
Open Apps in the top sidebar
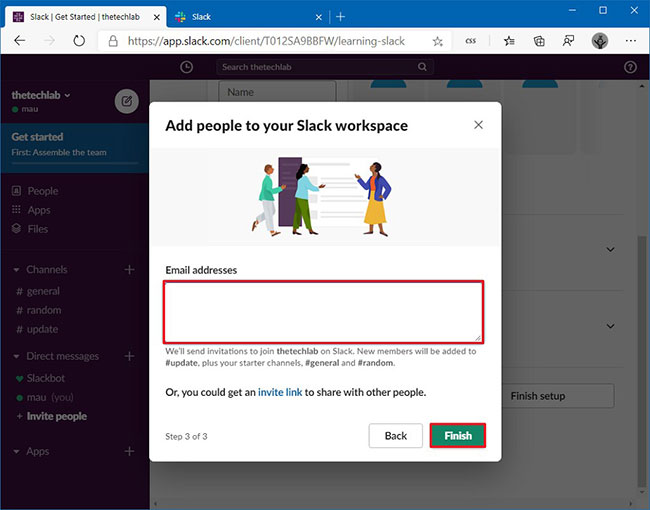(x=39, y=210)
